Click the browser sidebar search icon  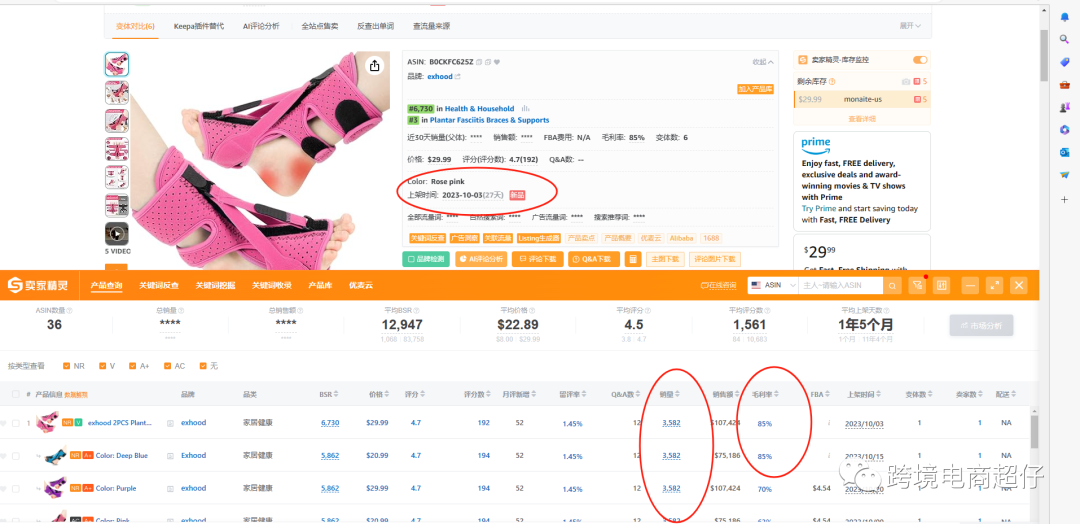point(1064,39)
